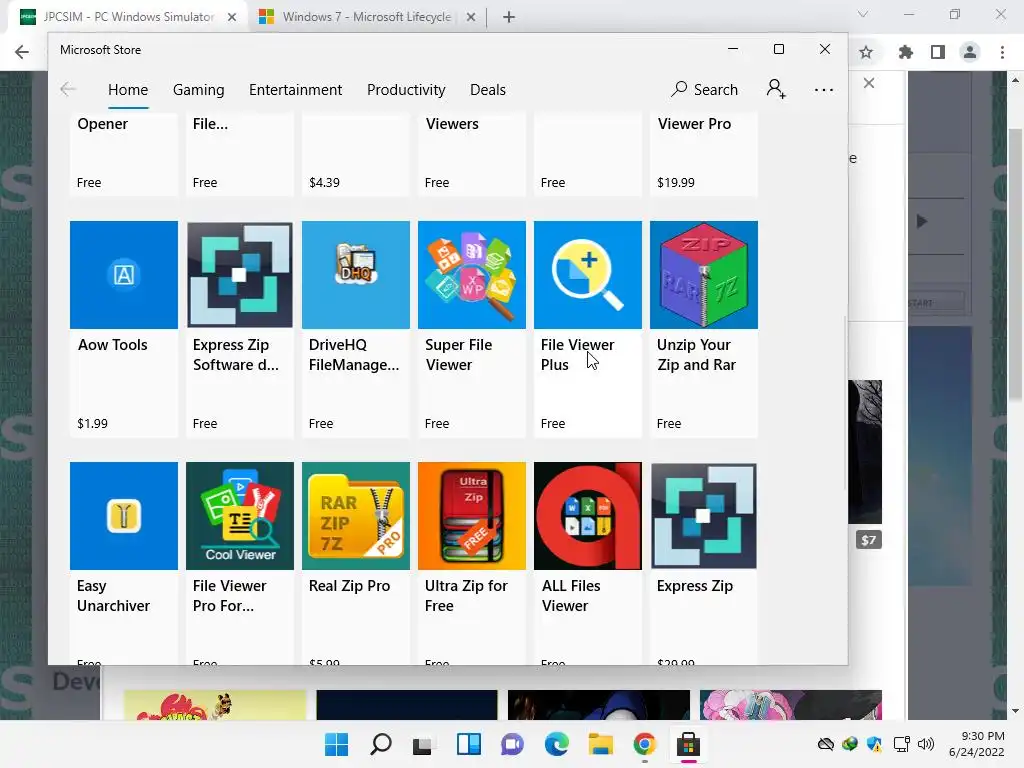Click Search in Microsoft Store
Screen dimensions: 1024x768
[x=704, y=89]
